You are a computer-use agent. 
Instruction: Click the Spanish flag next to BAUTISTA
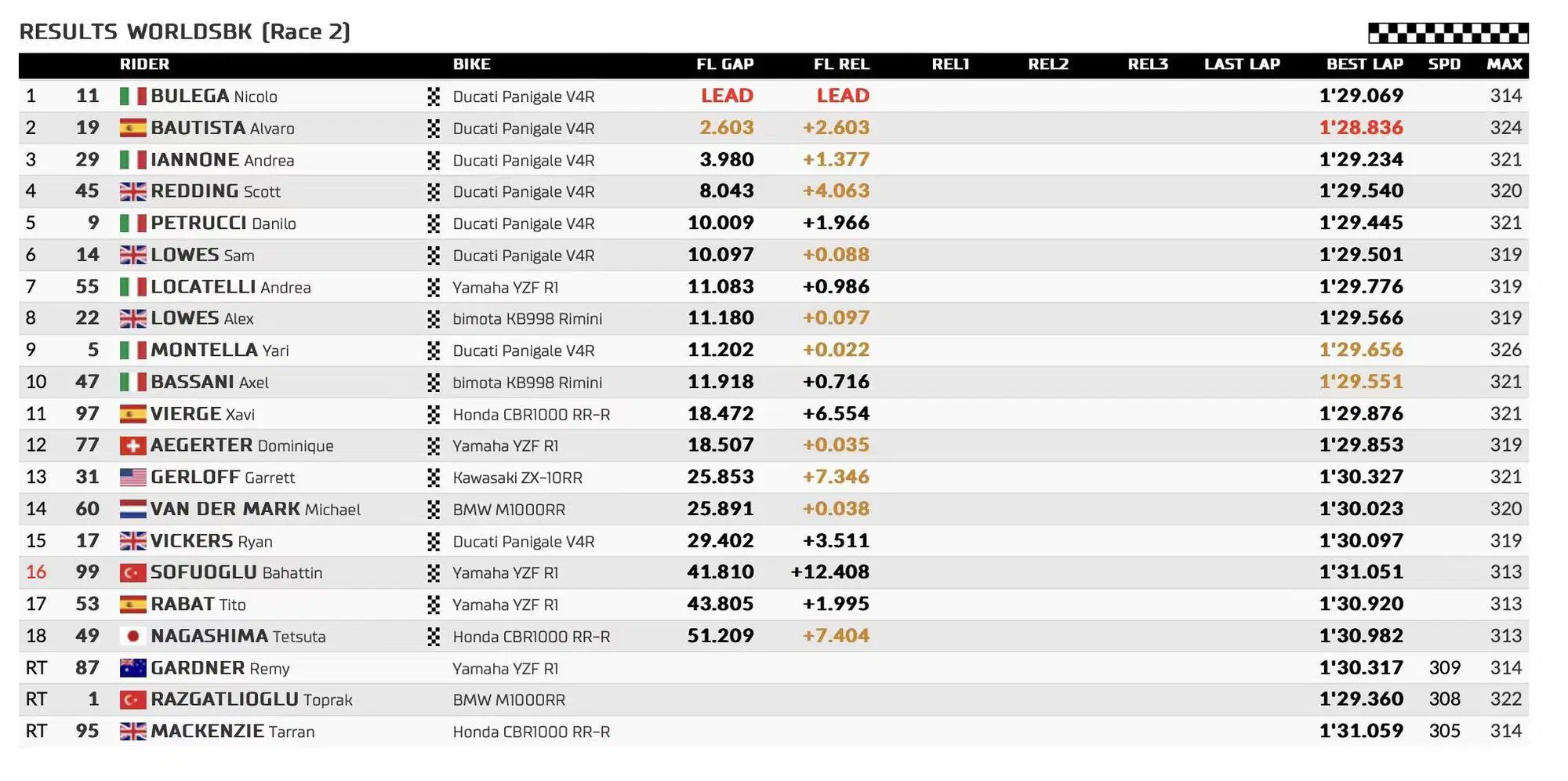pyautogui.click(x=132, y=128)
